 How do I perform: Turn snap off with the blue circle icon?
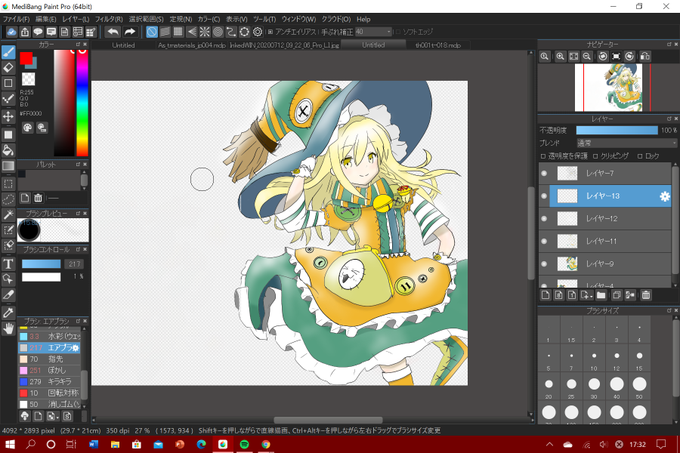[x=152, y=32]
